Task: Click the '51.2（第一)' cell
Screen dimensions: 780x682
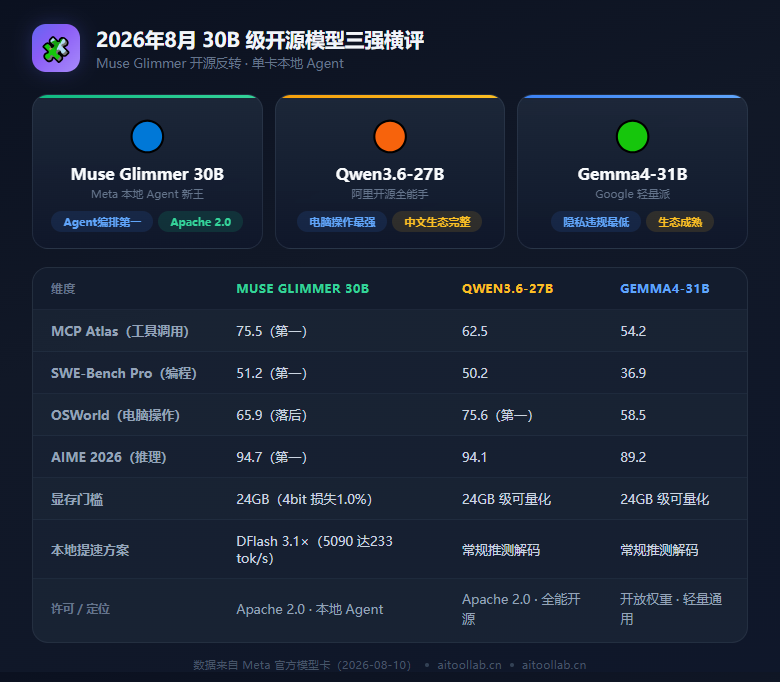Action: pyautogui.click(x=272, y=373)
